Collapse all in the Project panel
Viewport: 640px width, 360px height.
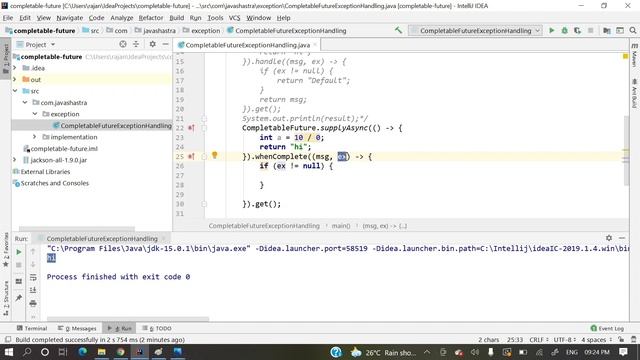click(x=136, y=44)
